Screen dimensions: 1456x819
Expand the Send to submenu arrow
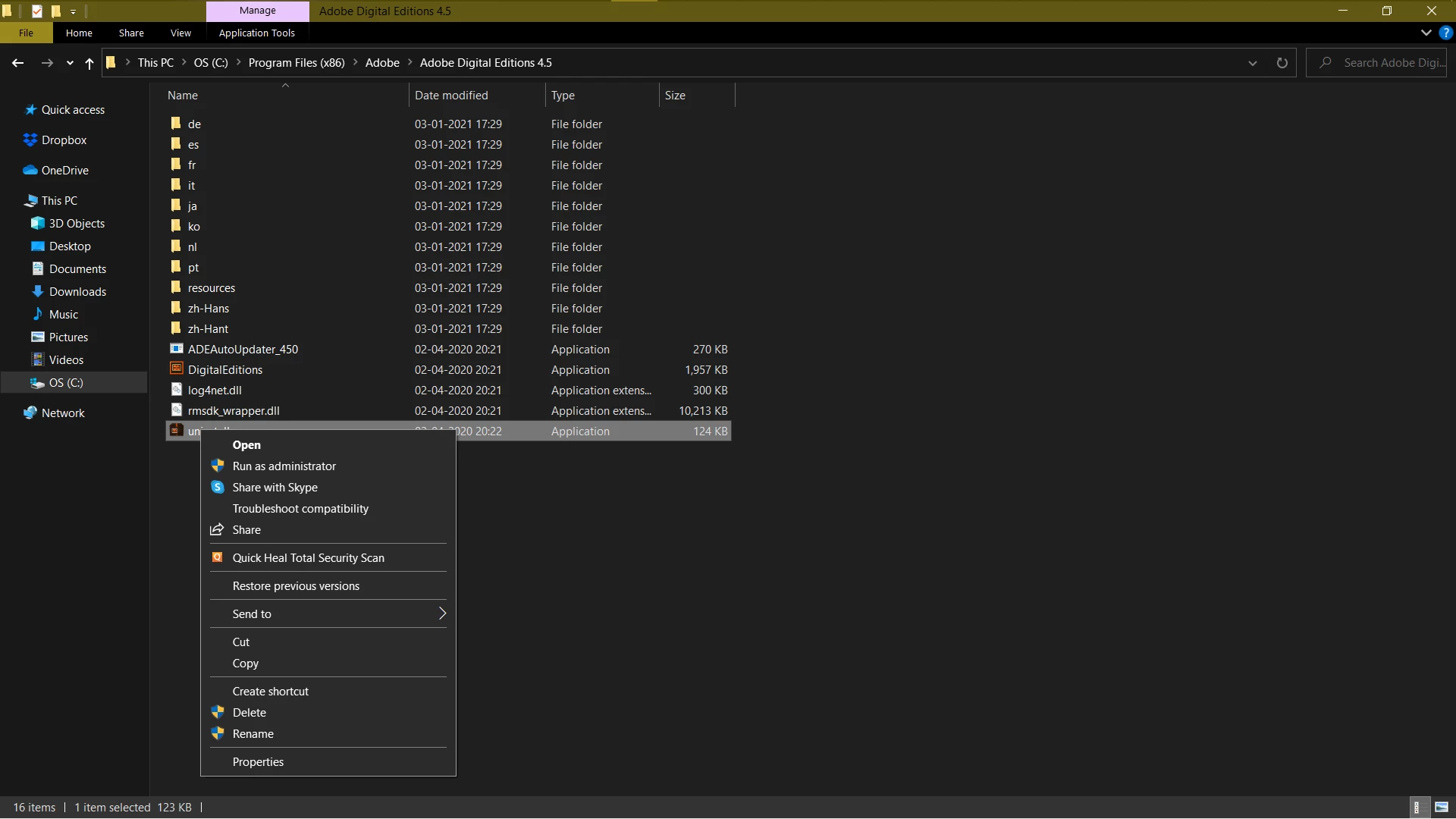pos(442,613)
